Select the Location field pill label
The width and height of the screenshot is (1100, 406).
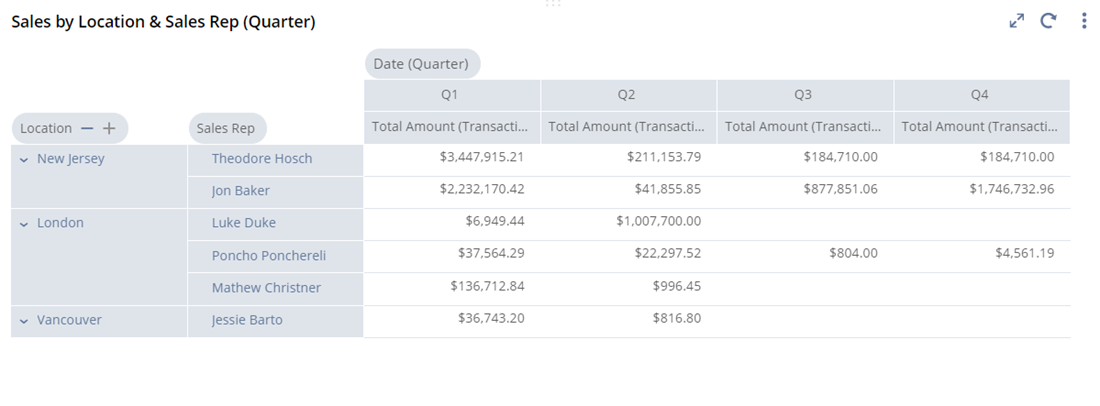(46, 128)
